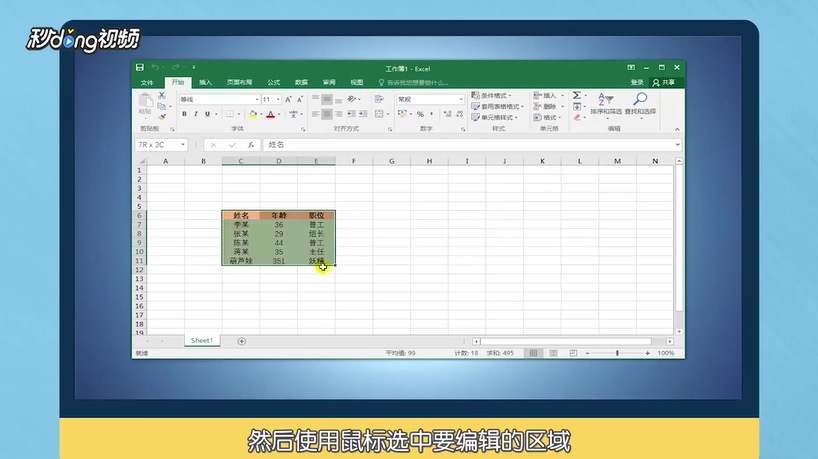This screenshot has height=459, width=818.
Task: Toggle top align in alignment group
Action: (316, 99)
